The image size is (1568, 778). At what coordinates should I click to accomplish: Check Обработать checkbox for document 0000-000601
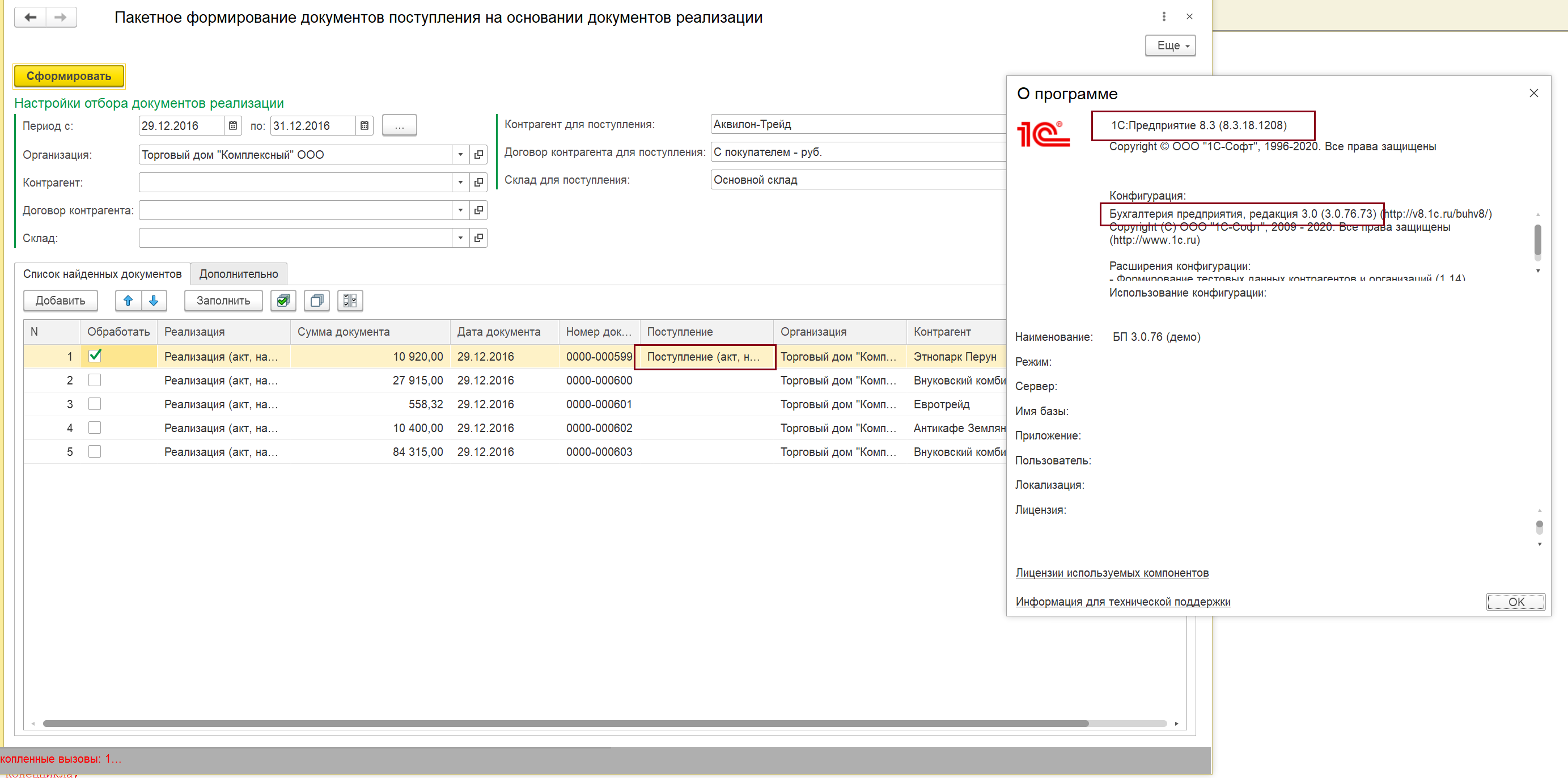coord(94,404)
